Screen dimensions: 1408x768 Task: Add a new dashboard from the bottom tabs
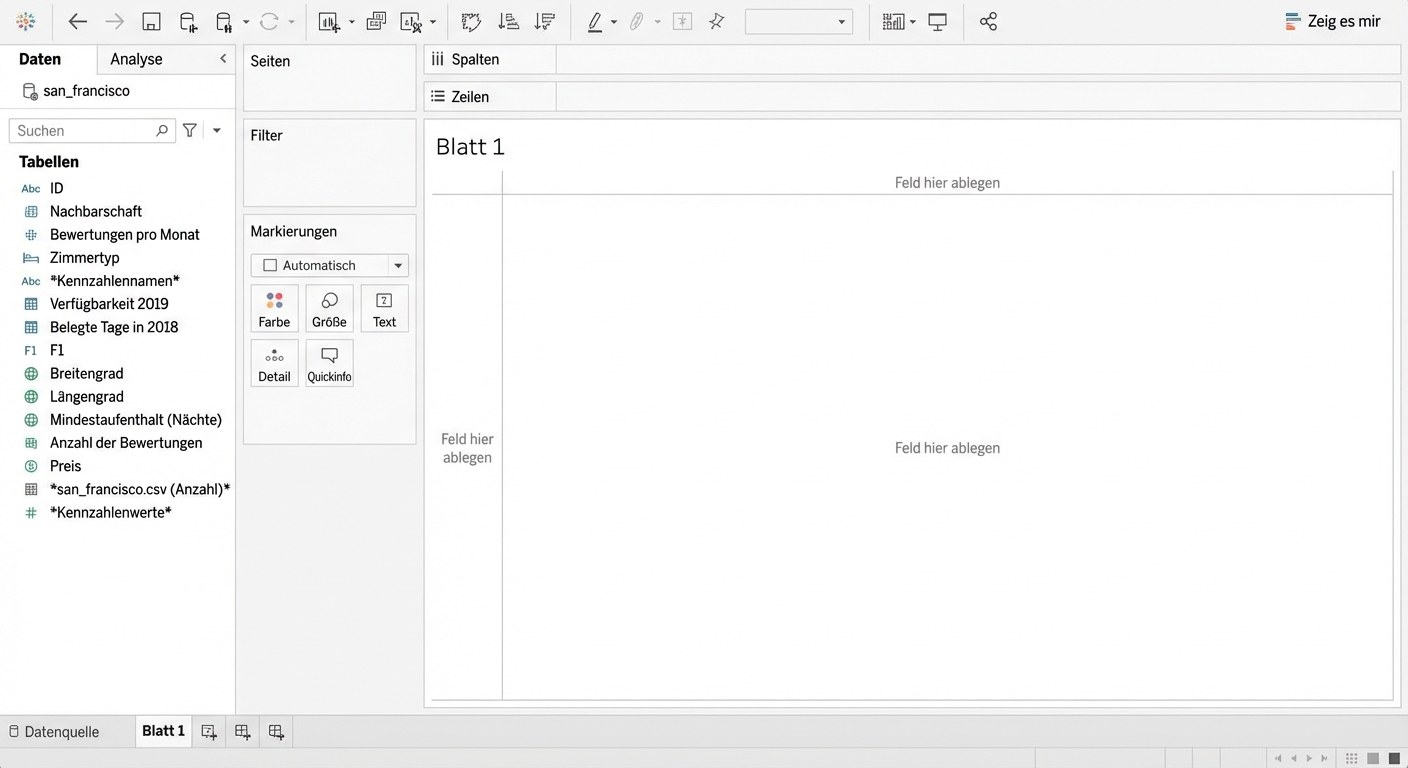[242, 732]
